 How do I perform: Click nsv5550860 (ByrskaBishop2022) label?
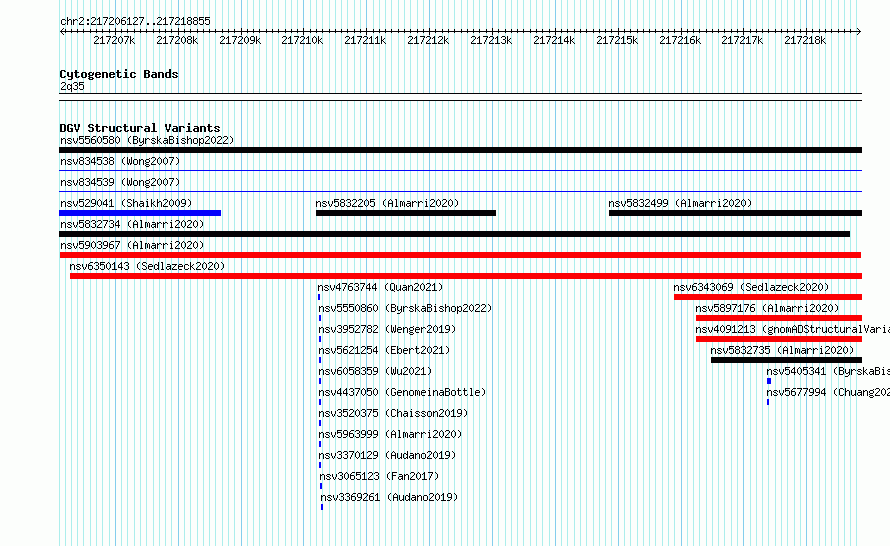point(405,308)
